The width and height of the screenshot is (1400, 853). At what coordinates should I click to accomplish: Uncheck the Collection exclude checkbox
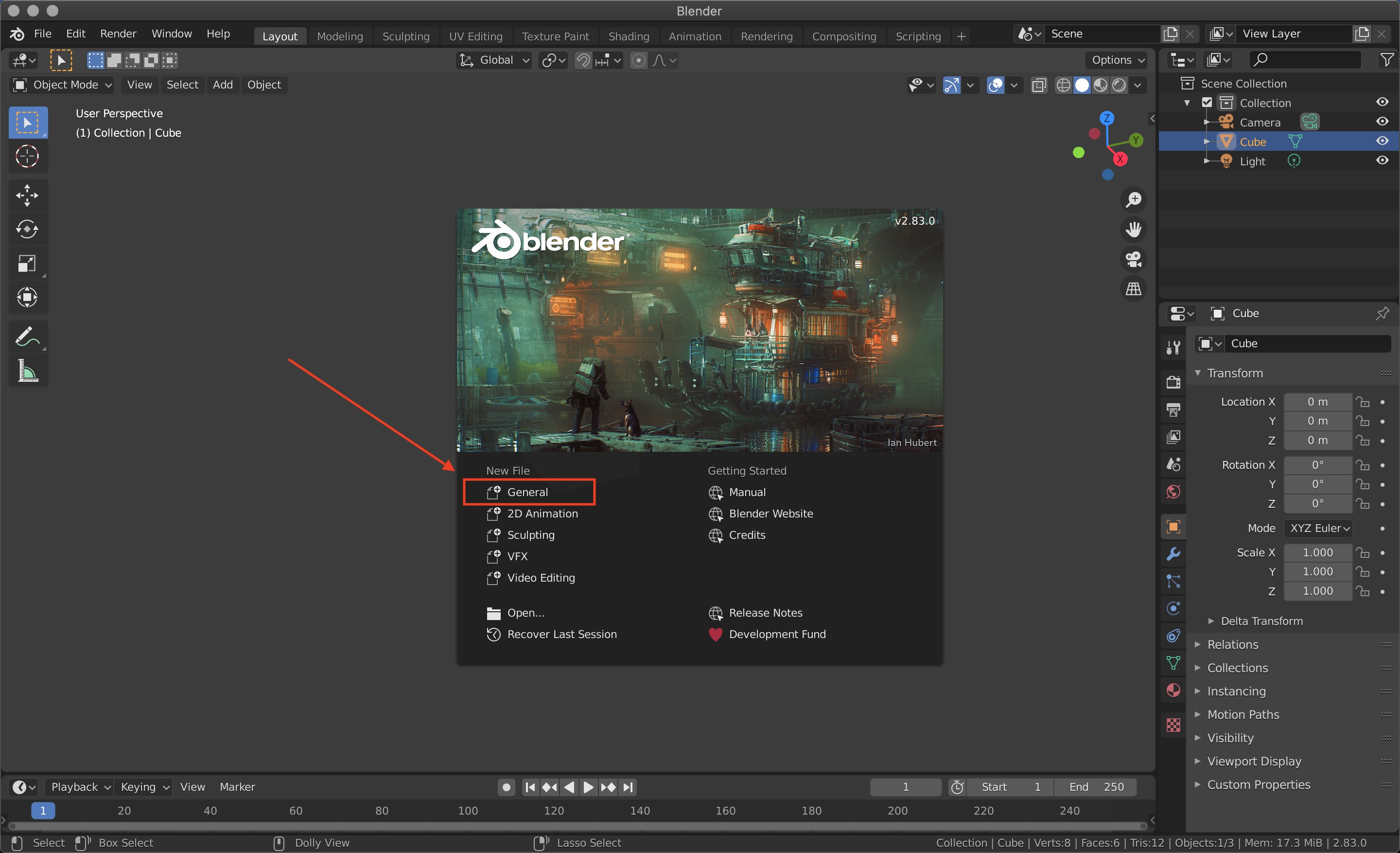point(1207,103)
